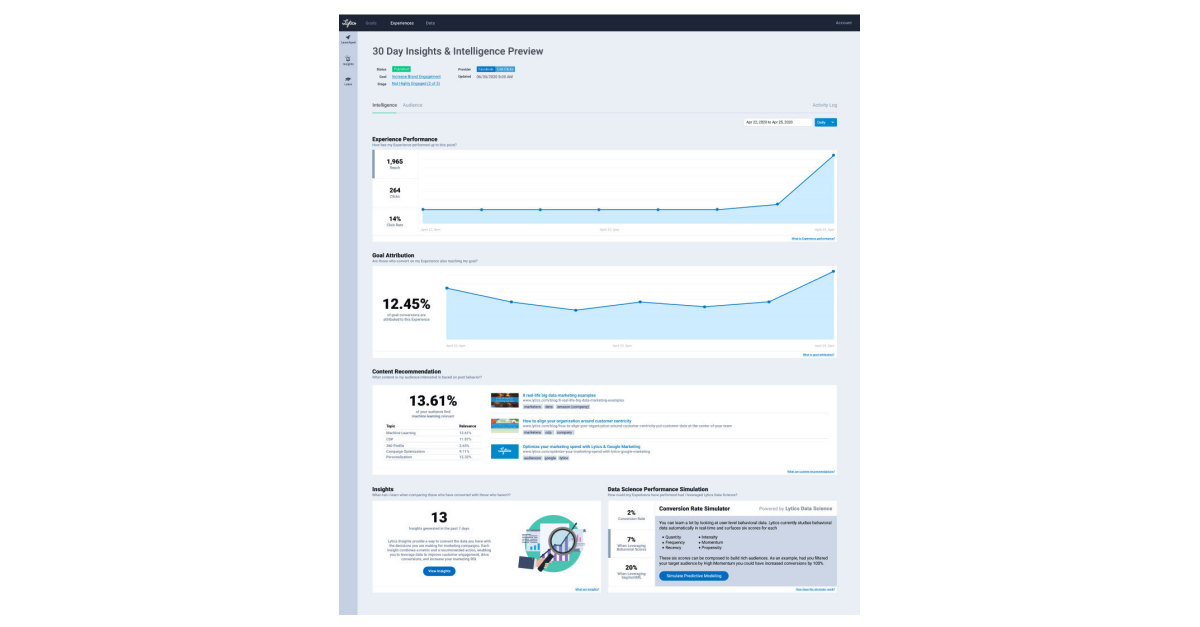Viewport: 1200px width, 627px height.
Task: Select the 20% When Leveraging SegmentML card
Action: click(629, 570)
